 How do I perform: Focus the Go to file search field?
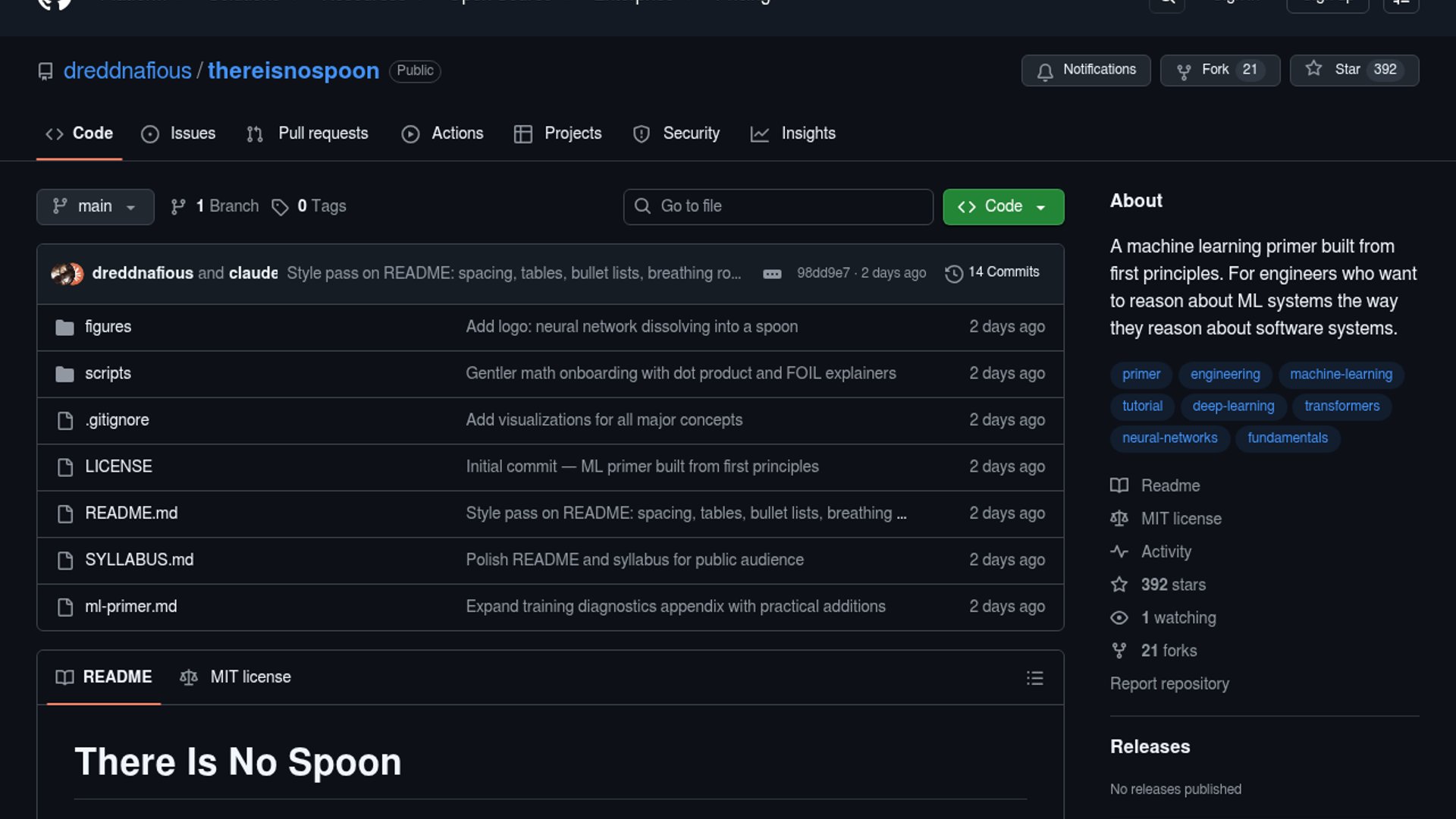coord(777,207)
